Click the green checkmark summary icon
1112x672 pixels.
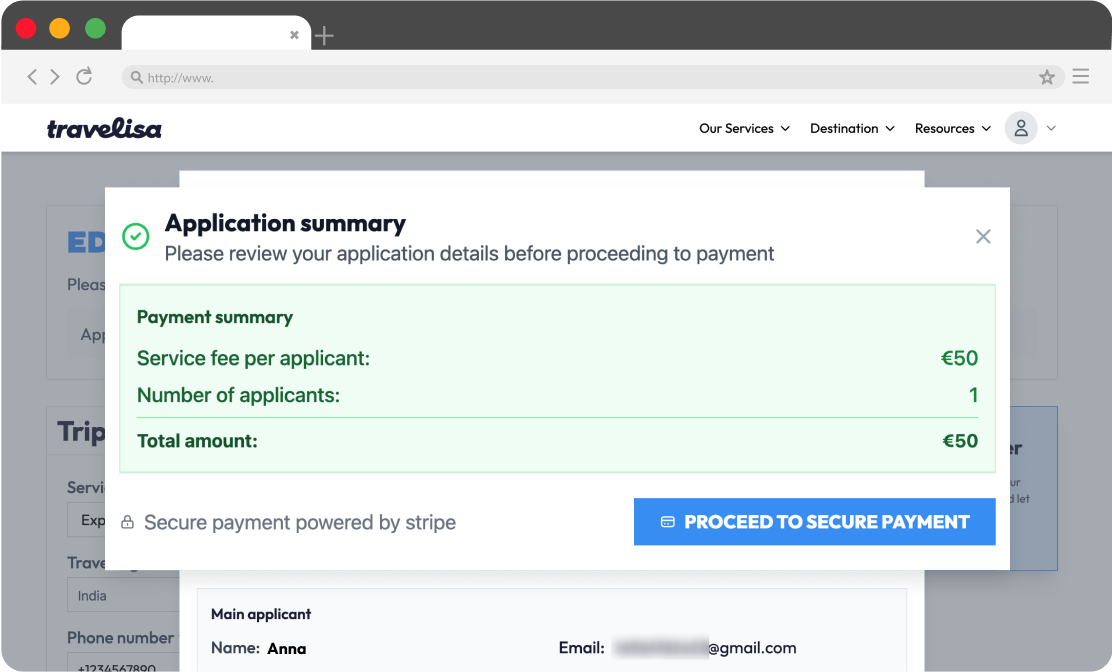pos(135,237)
